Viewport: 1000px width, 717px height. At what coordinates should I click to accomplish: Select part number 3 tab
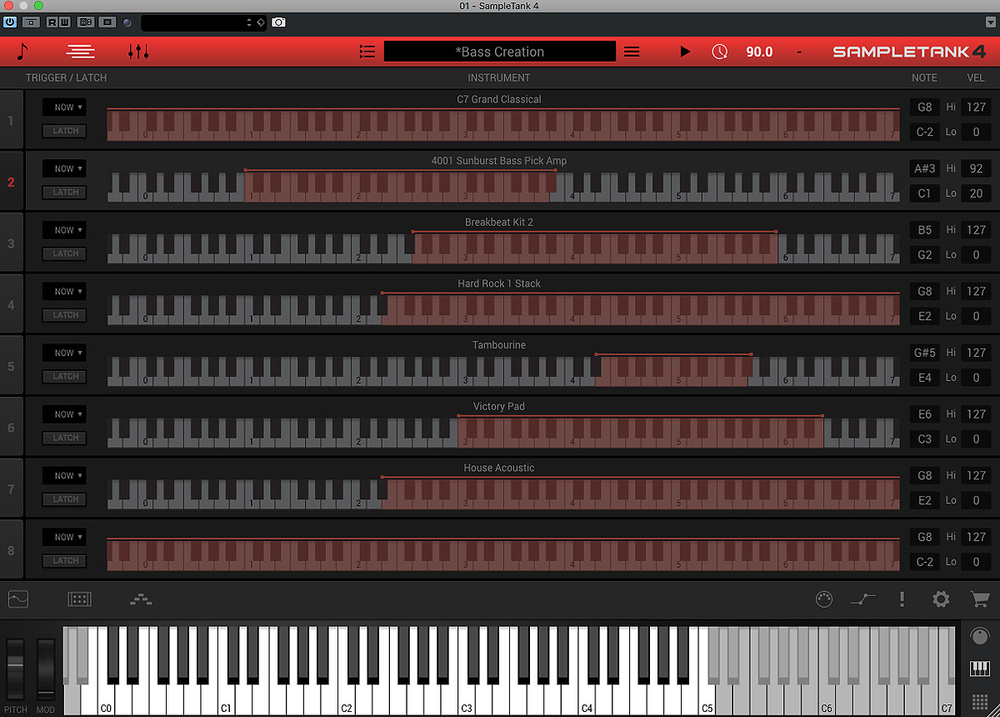[11, 243]
